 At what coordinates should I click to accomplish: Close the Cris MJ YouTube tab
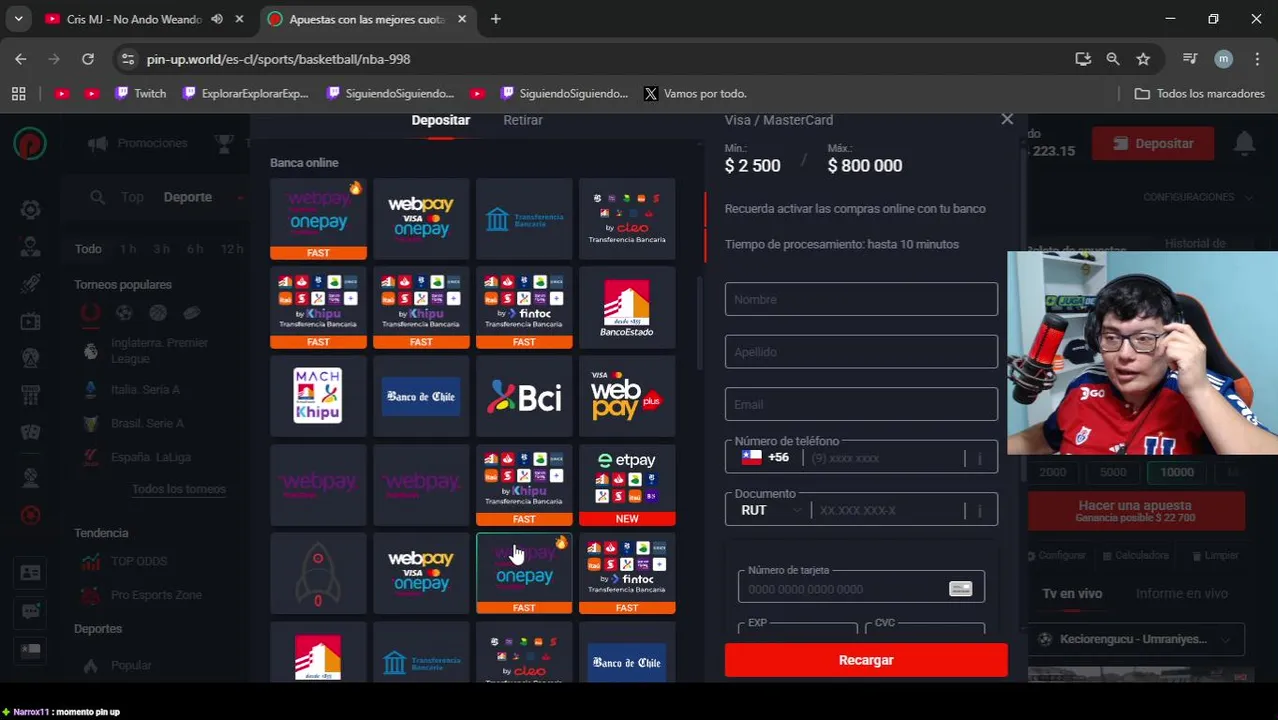[x=239, y=19]
